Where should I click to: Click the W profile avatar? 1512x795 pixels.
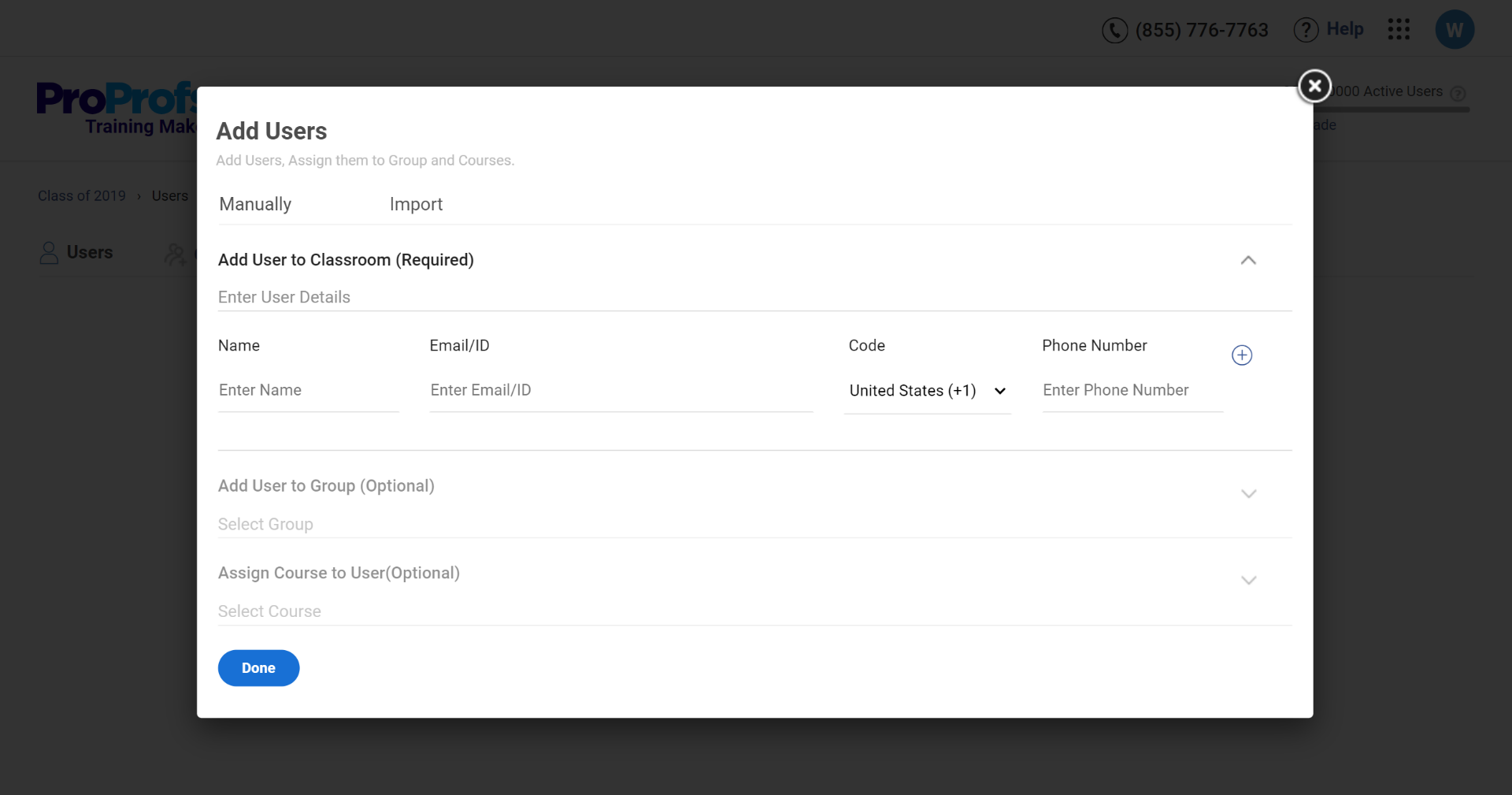[1454, 30]
